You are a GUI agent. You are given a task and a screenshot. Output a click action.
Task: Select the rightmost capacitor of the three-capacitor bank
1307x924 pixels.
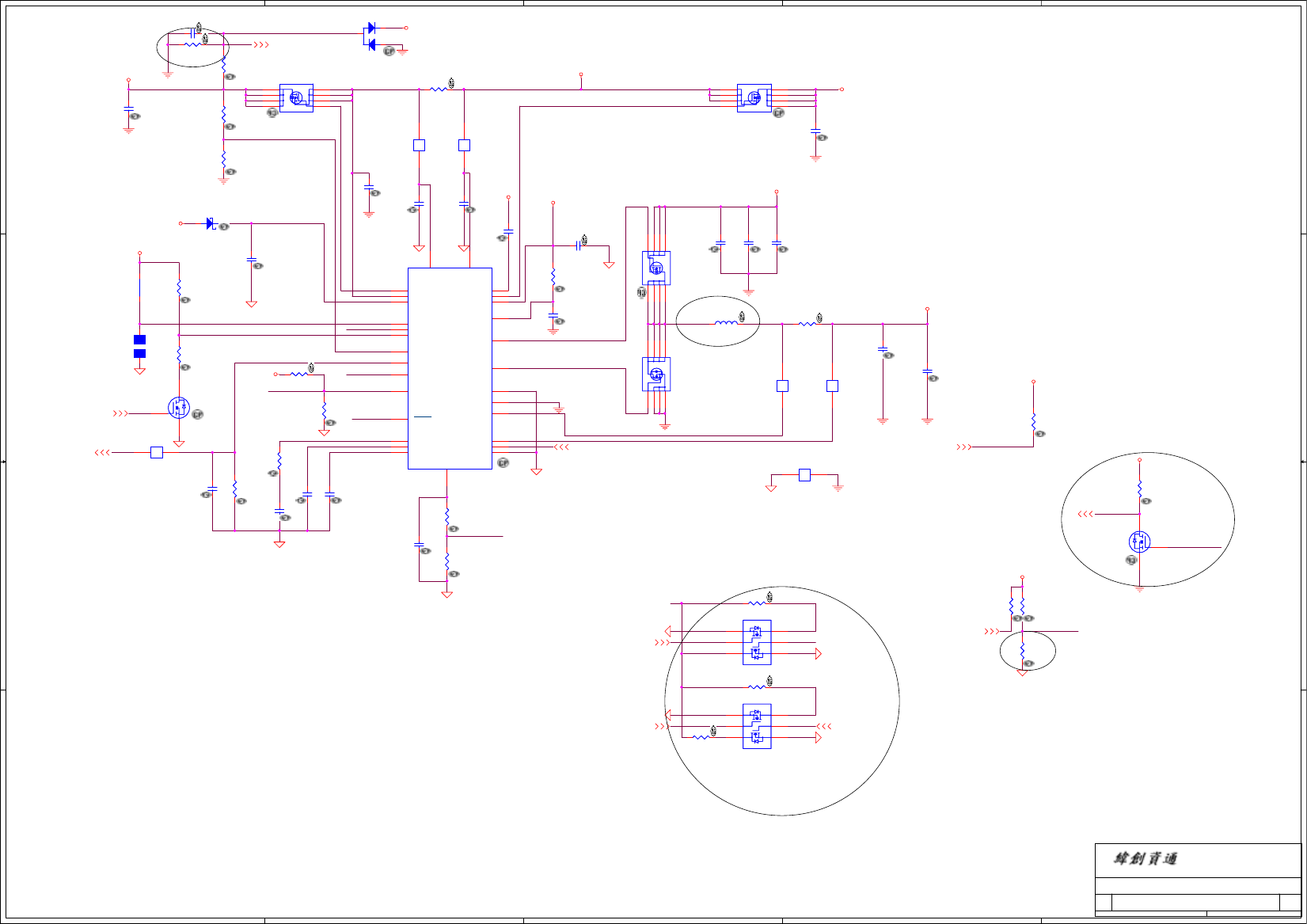pyautogui.click(x=777, y=243)
